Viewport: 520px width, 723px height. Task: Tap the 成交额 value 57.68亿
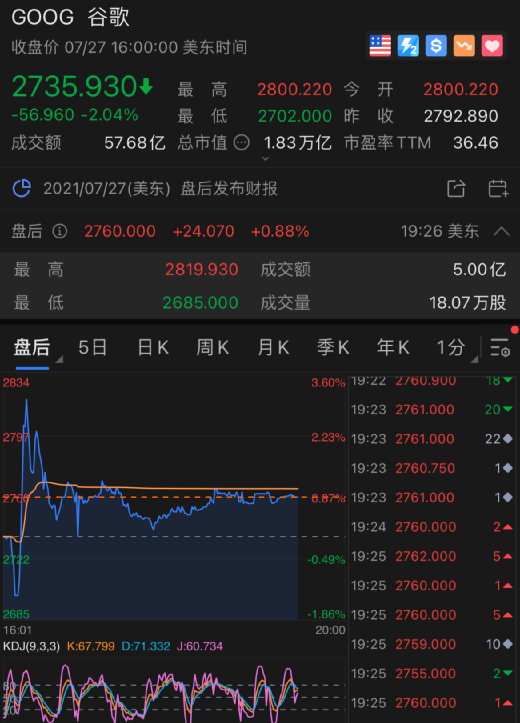point(135,142)
